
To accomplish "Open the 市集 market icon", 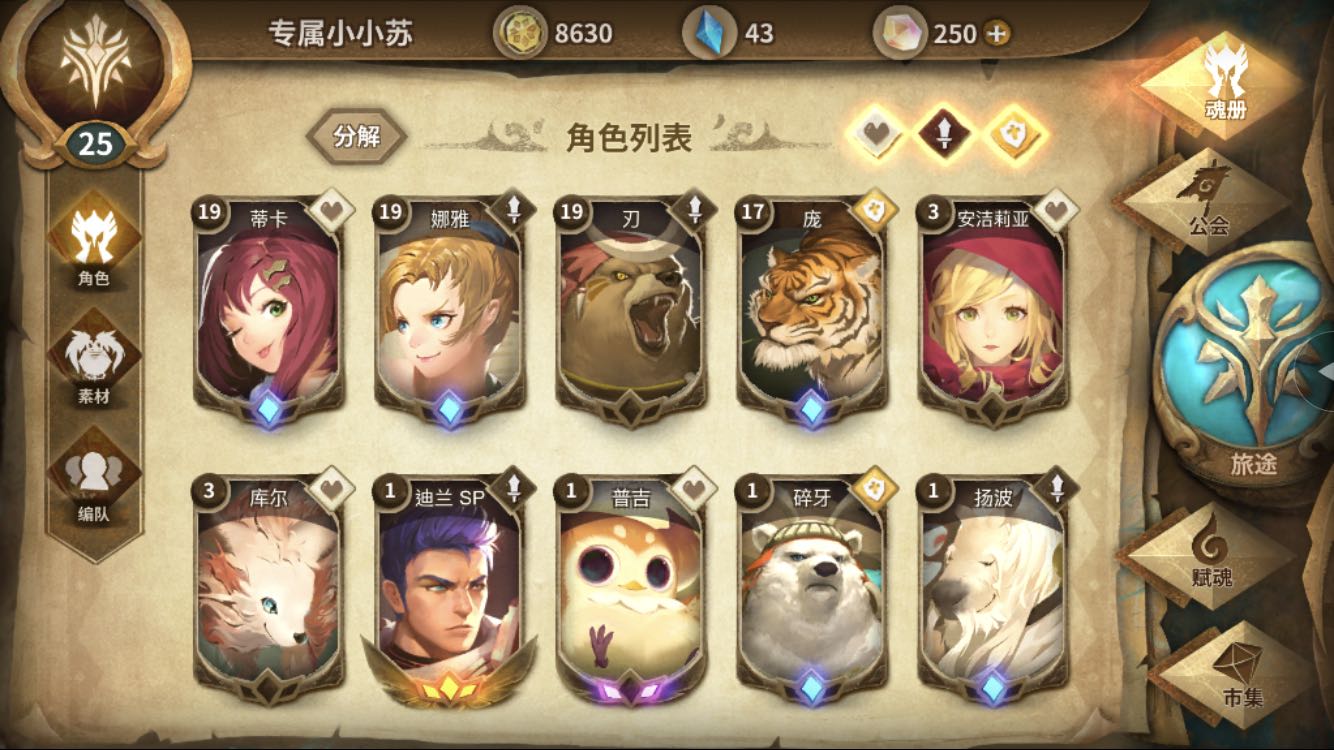I will [x=1240, y=673].
